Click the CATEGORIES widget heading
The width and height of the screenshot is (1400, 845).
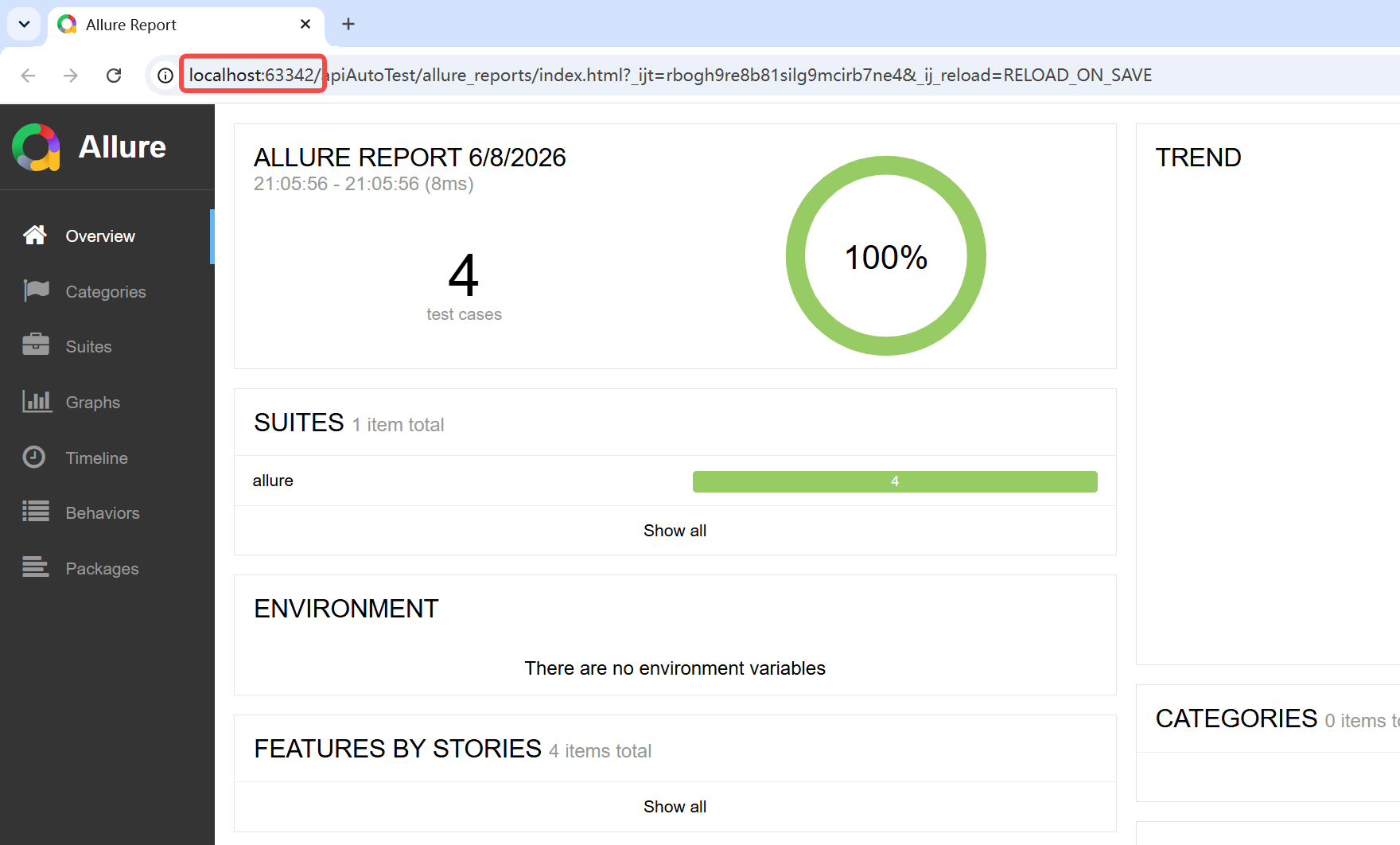(1236, 718)
